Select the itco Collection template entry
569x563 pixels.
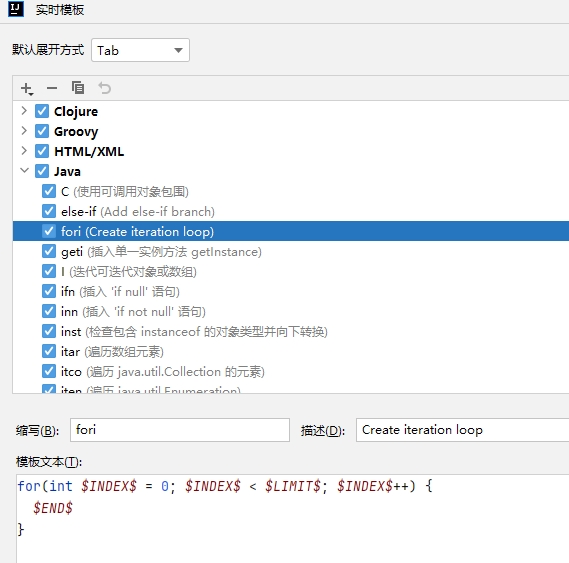point(163,372)
